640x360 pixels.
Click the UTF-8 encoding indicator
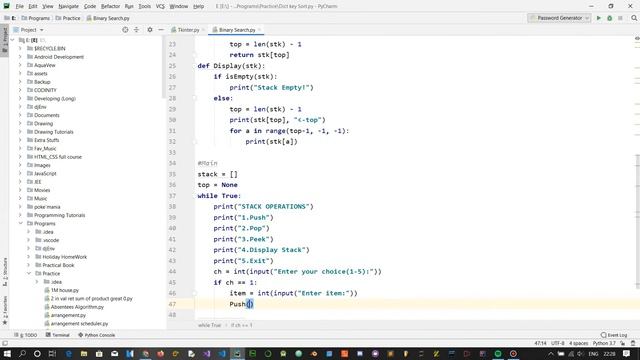coord(558,343)
